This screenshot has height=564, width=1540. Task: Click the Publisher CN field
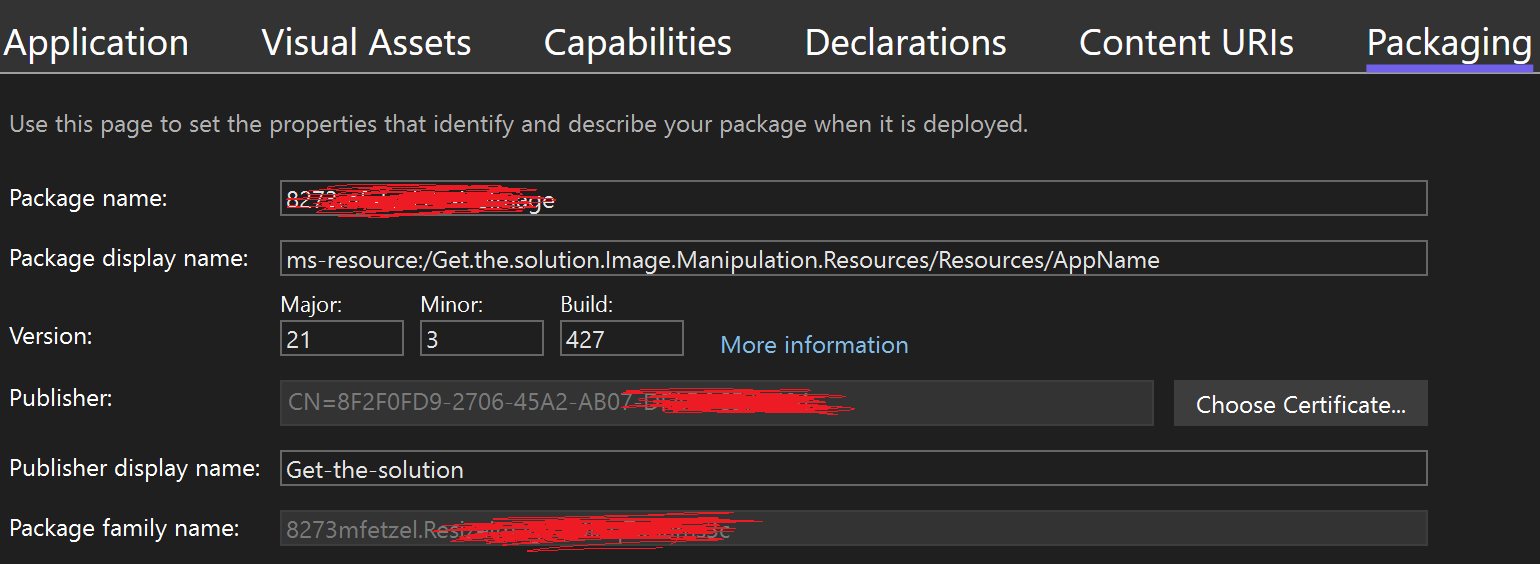[717, 403]
